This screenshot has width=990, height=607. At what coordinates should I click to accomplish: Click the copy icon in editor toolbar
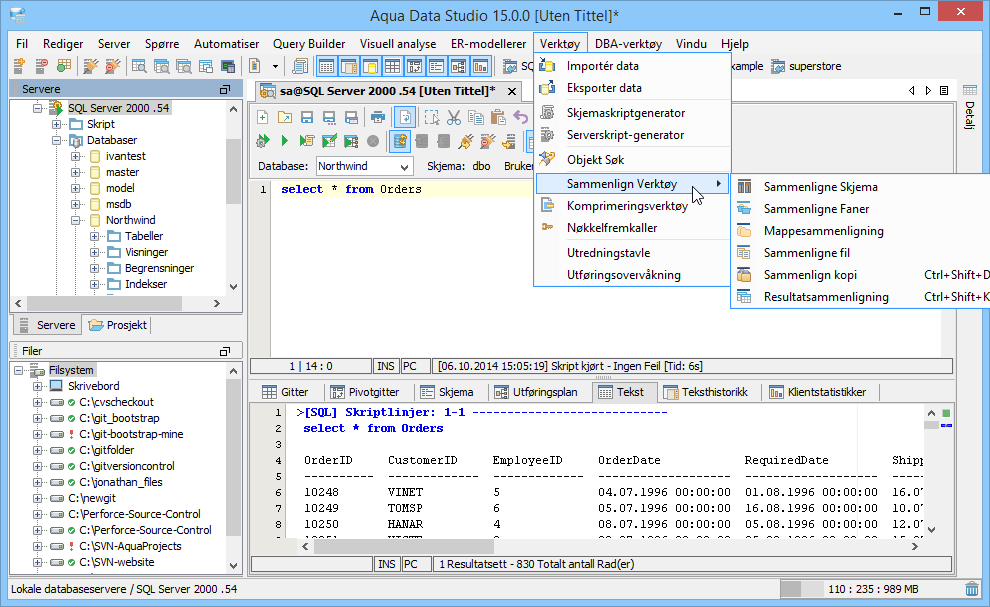476,117
